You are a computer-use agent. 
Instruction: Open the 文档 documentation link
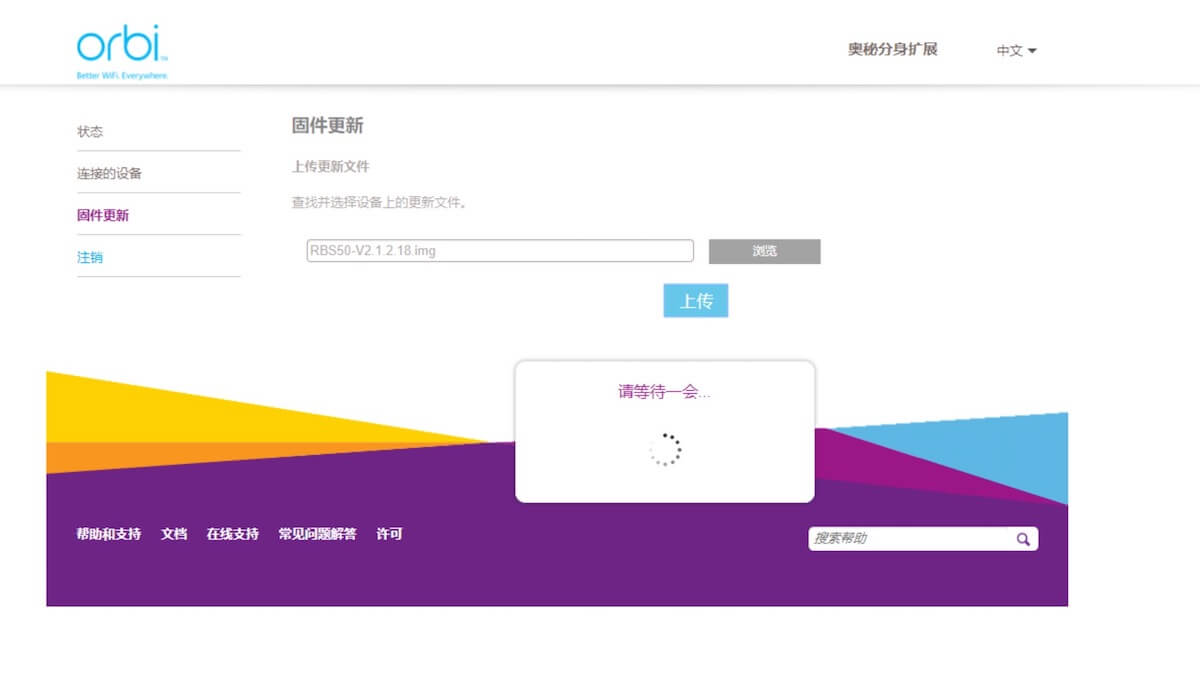click(174, 534)
